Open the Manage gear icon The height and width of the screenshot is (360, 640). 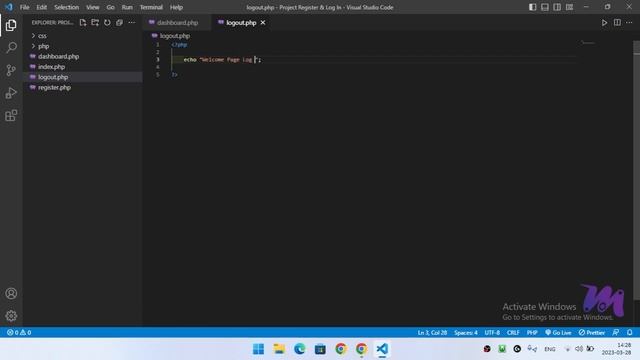(x=11, y=316)
